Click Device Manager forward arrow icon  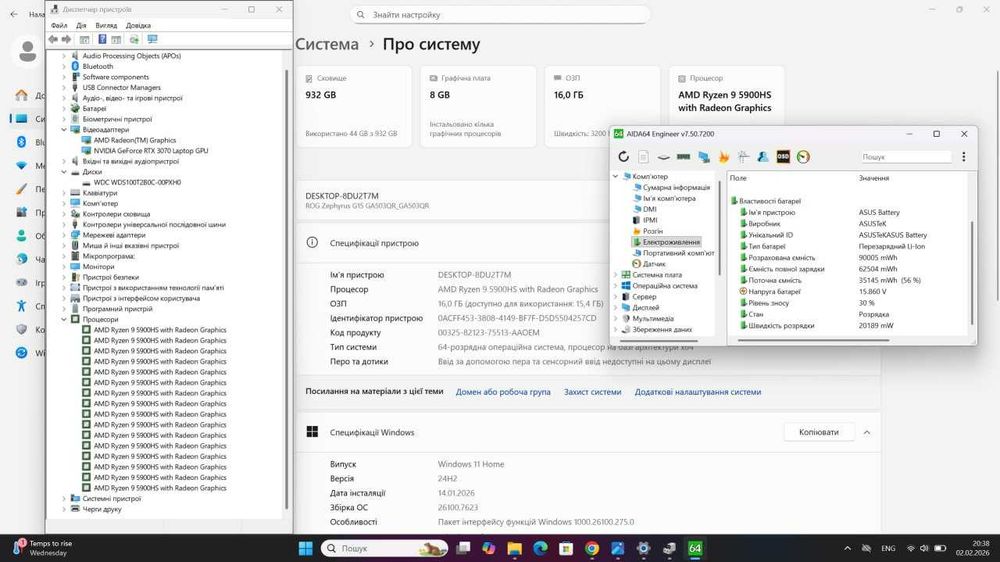[x=66, y=40]
